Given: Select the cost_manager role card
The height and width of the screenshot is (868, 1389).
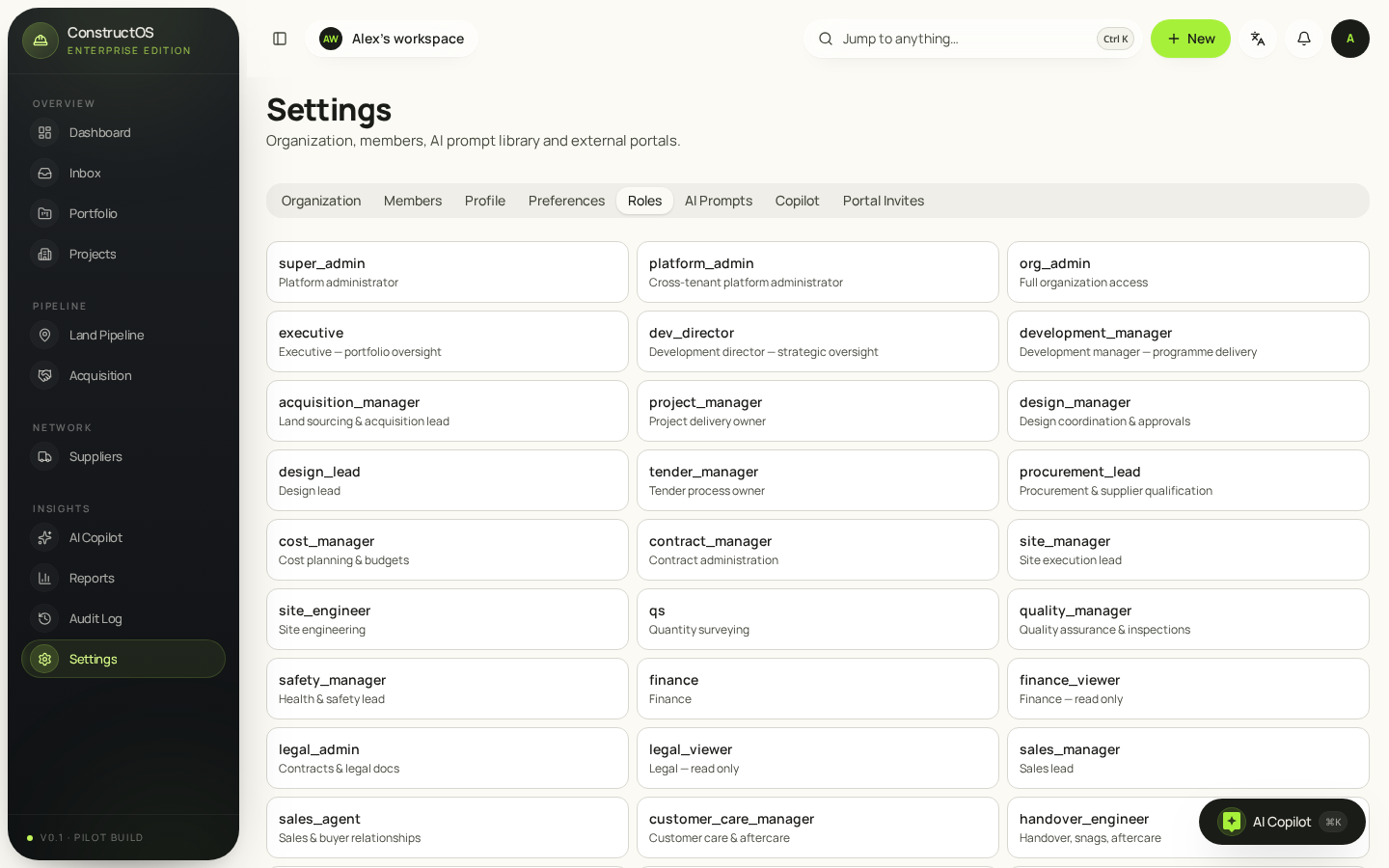Looking at the screenshot, I should pos(448,550).
